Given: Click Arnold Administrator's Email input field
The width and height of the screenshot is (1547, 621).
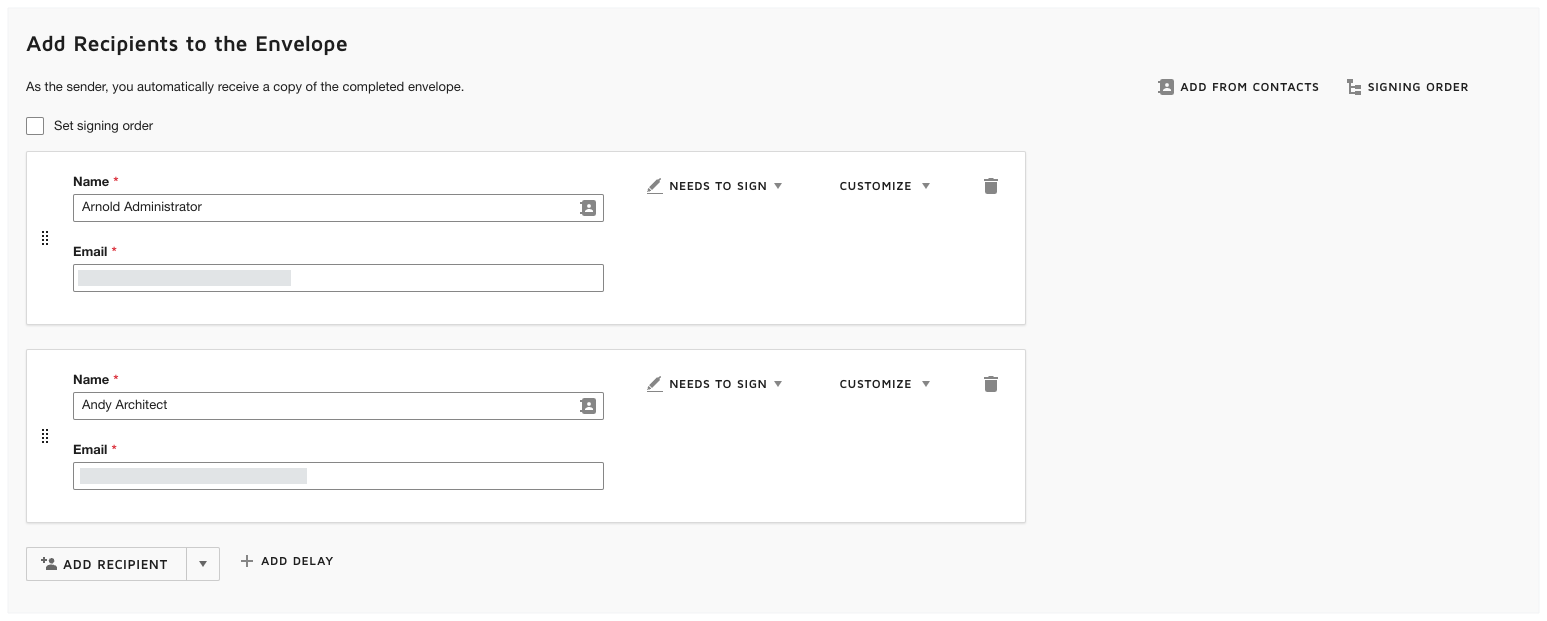Looking at the screenshot, I should tap(338, 277).
